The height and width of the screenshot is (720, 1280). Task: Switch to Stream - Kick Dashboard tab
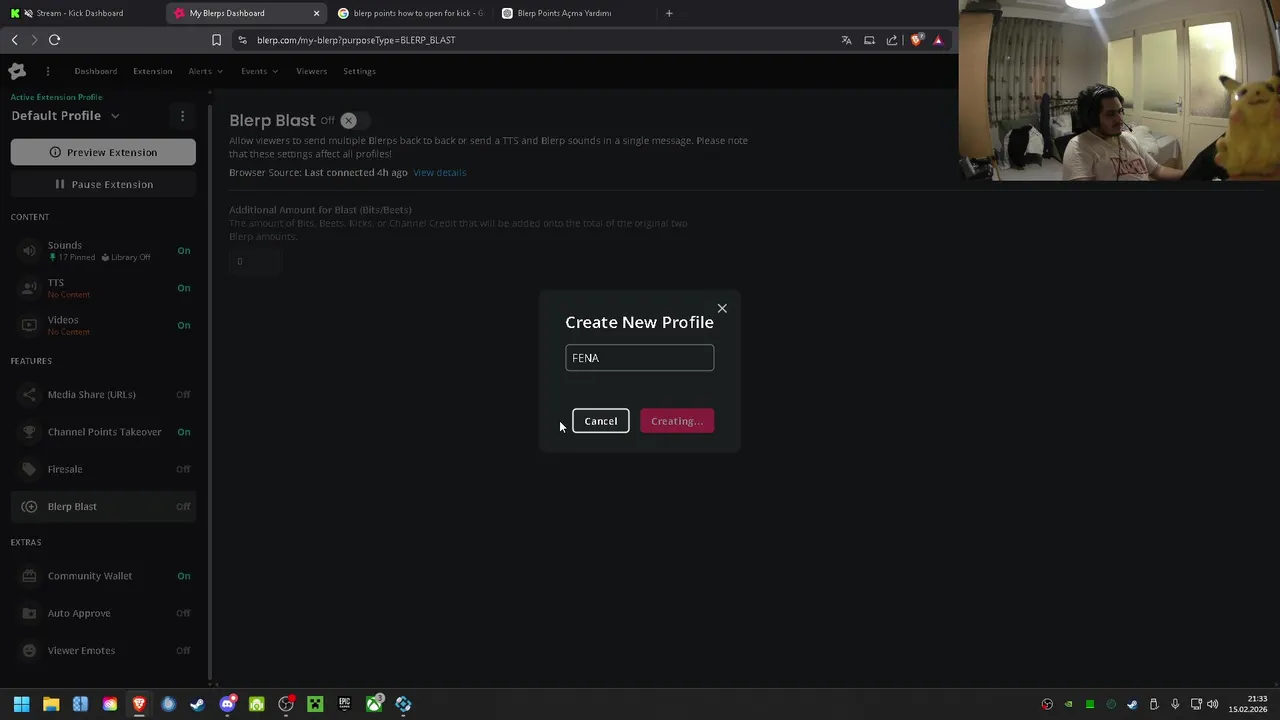coord(80,13)
